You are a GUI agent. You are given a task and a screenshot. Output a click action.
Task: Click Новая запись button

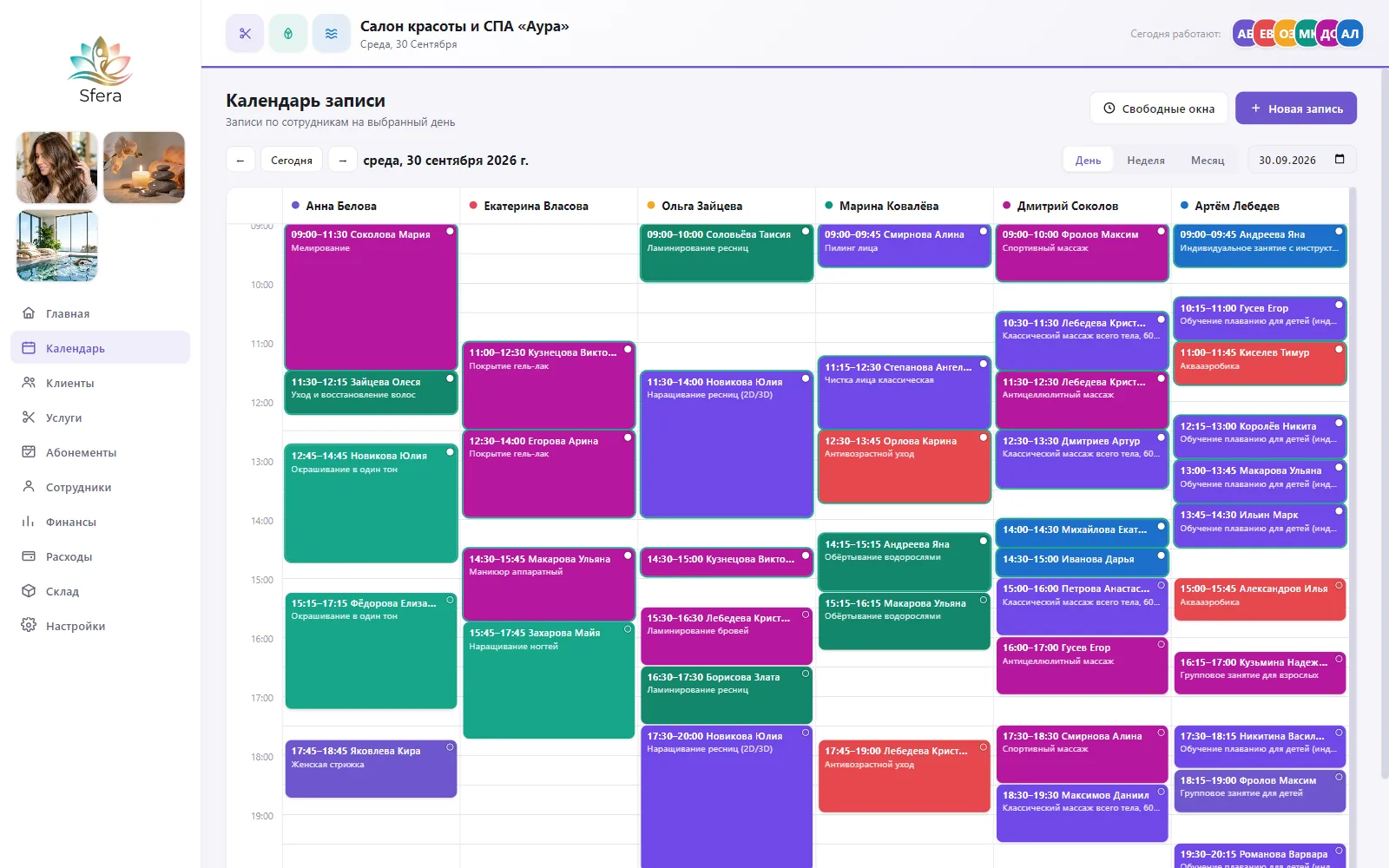(x=1296, y=108)
